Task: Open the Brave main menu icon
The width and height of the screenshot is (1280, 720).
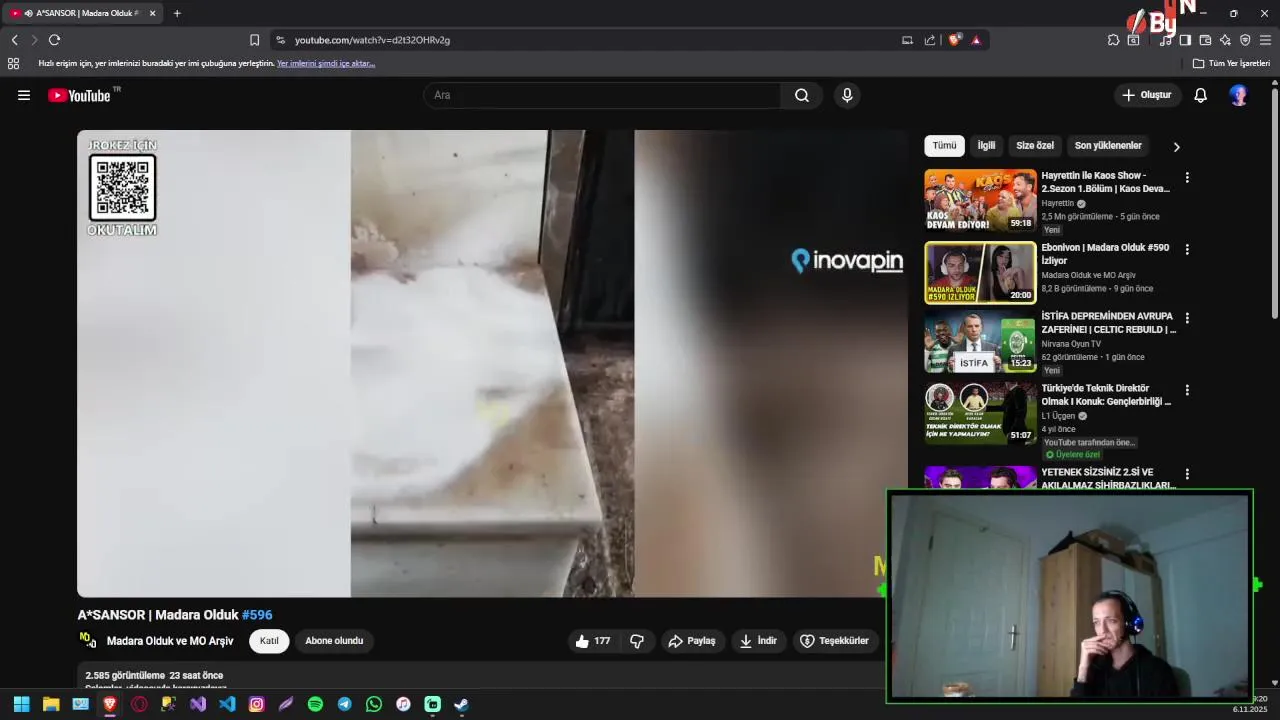Action: click(1265, 40)
